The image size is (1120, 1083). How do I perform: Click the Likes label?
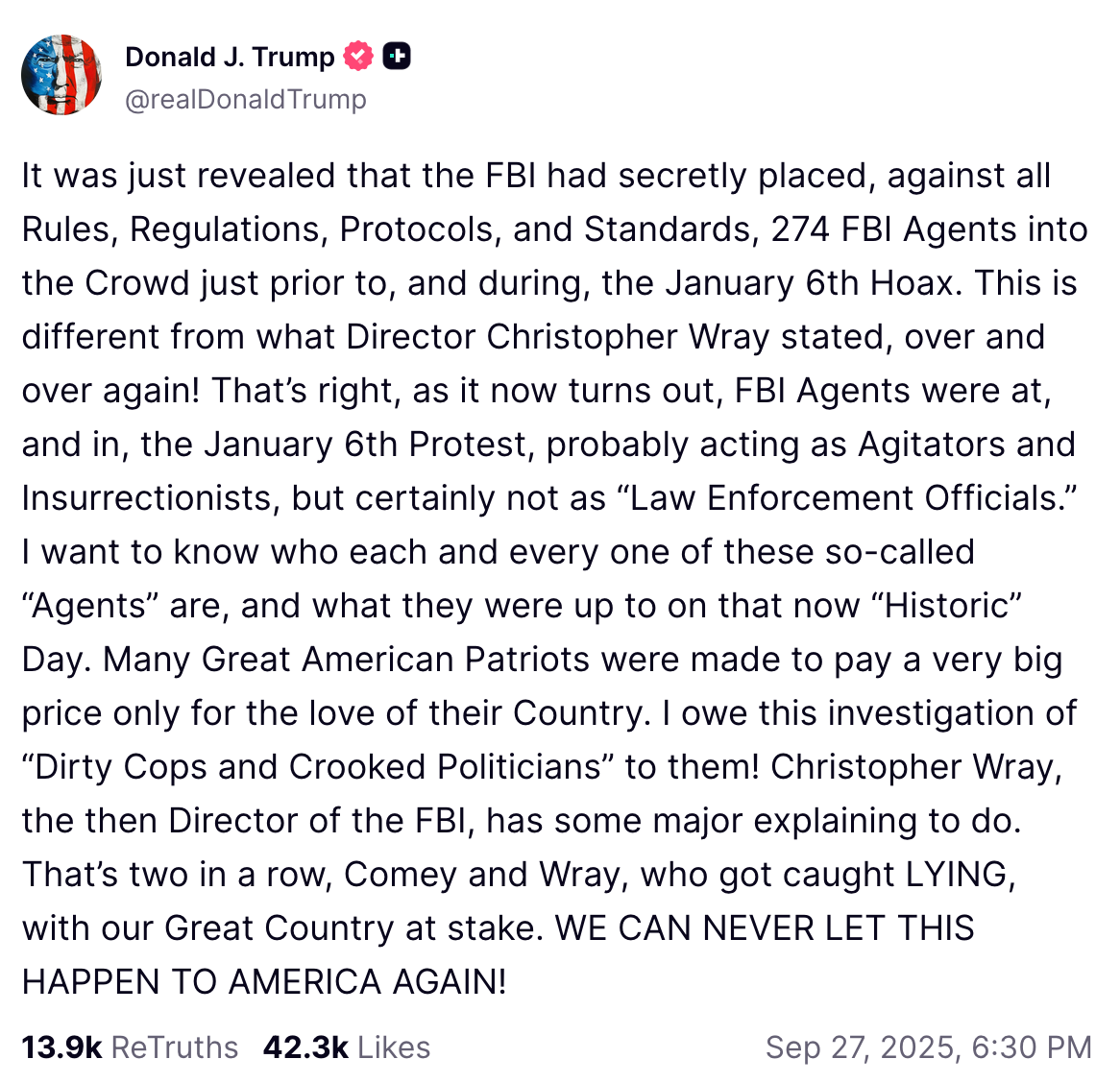point(394,1047)
